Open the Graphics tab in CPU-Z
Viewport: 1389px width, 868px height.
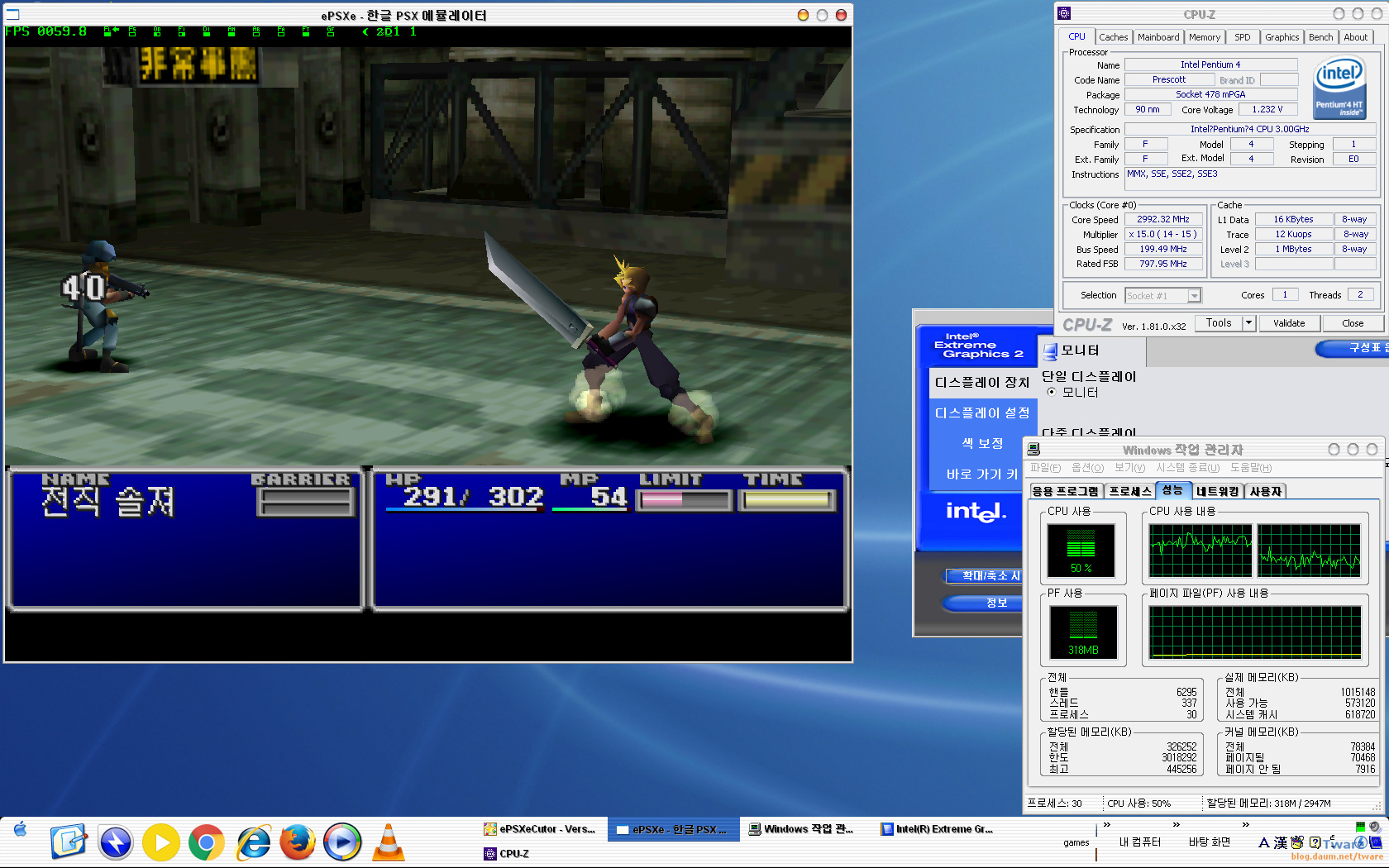(1282, 37)
